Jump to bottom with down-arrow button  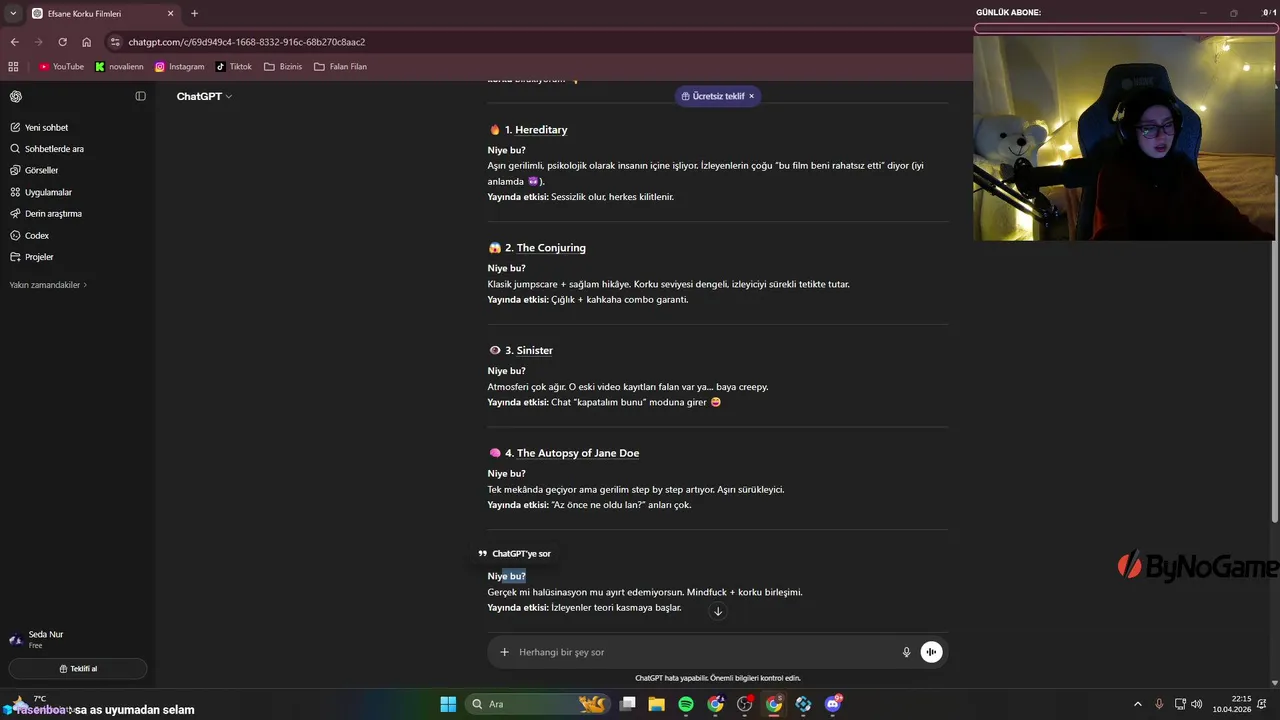coord(717,611)
